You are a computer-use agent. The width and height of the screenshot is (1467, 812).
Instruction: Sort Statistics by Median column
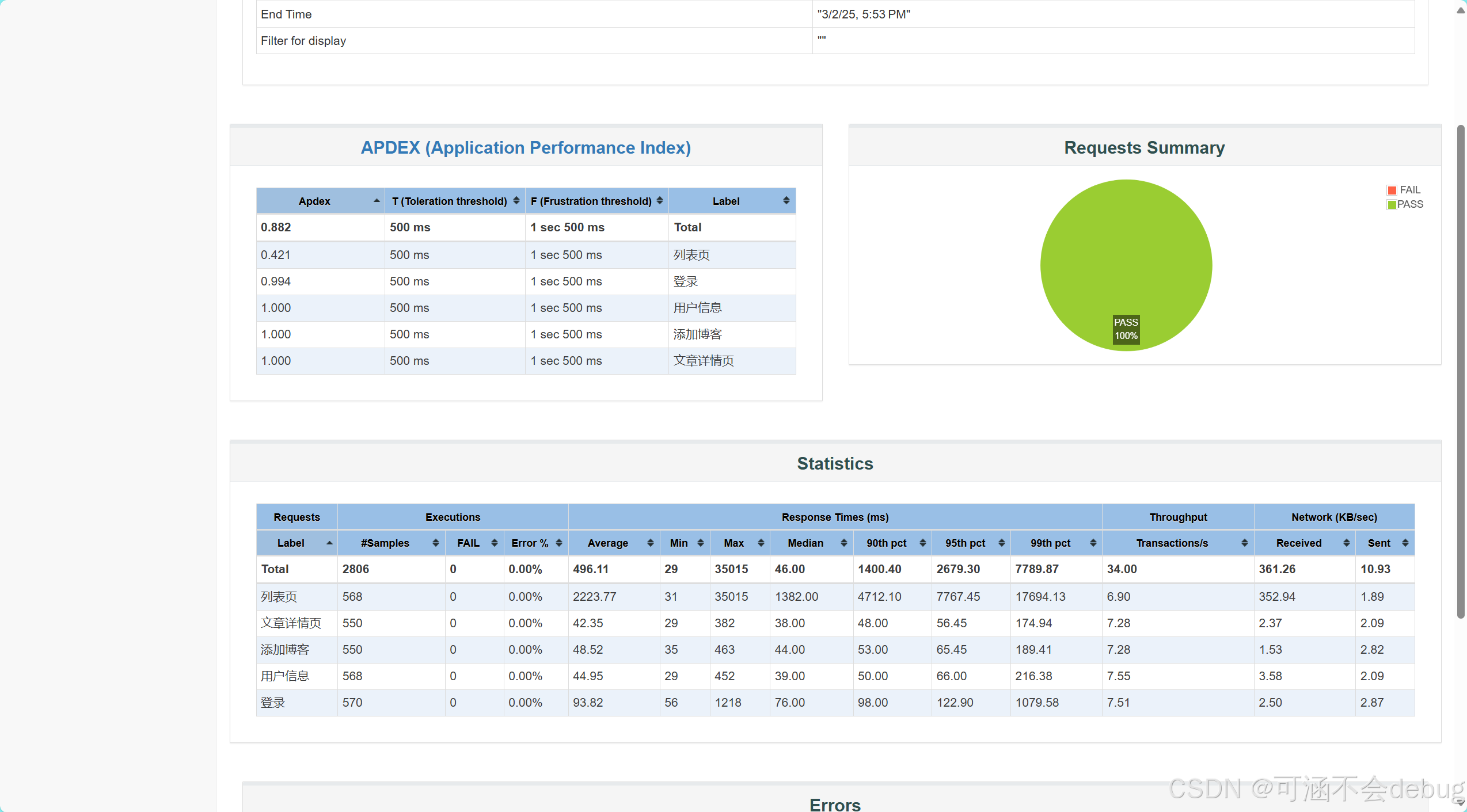pyautogui.click(x=843, y=543)
